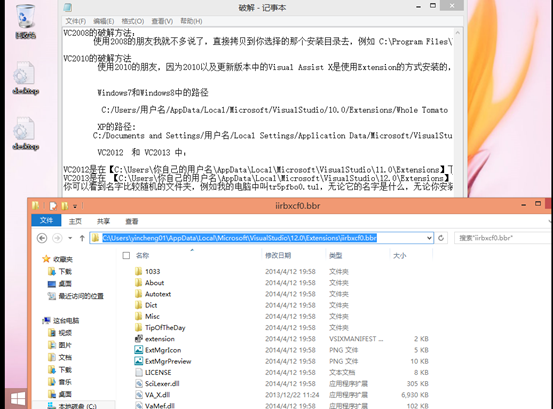The height and width of the screenshot is (409, 553).
Task: Click the address bar path field
Action: click(261, 238)
